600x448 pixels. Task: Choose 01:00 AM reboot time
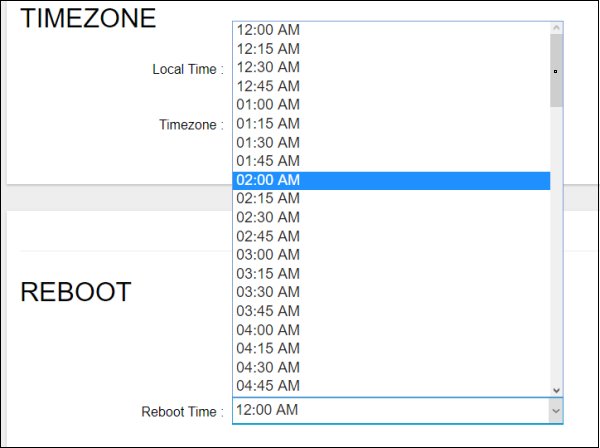[x=391, y=104]
